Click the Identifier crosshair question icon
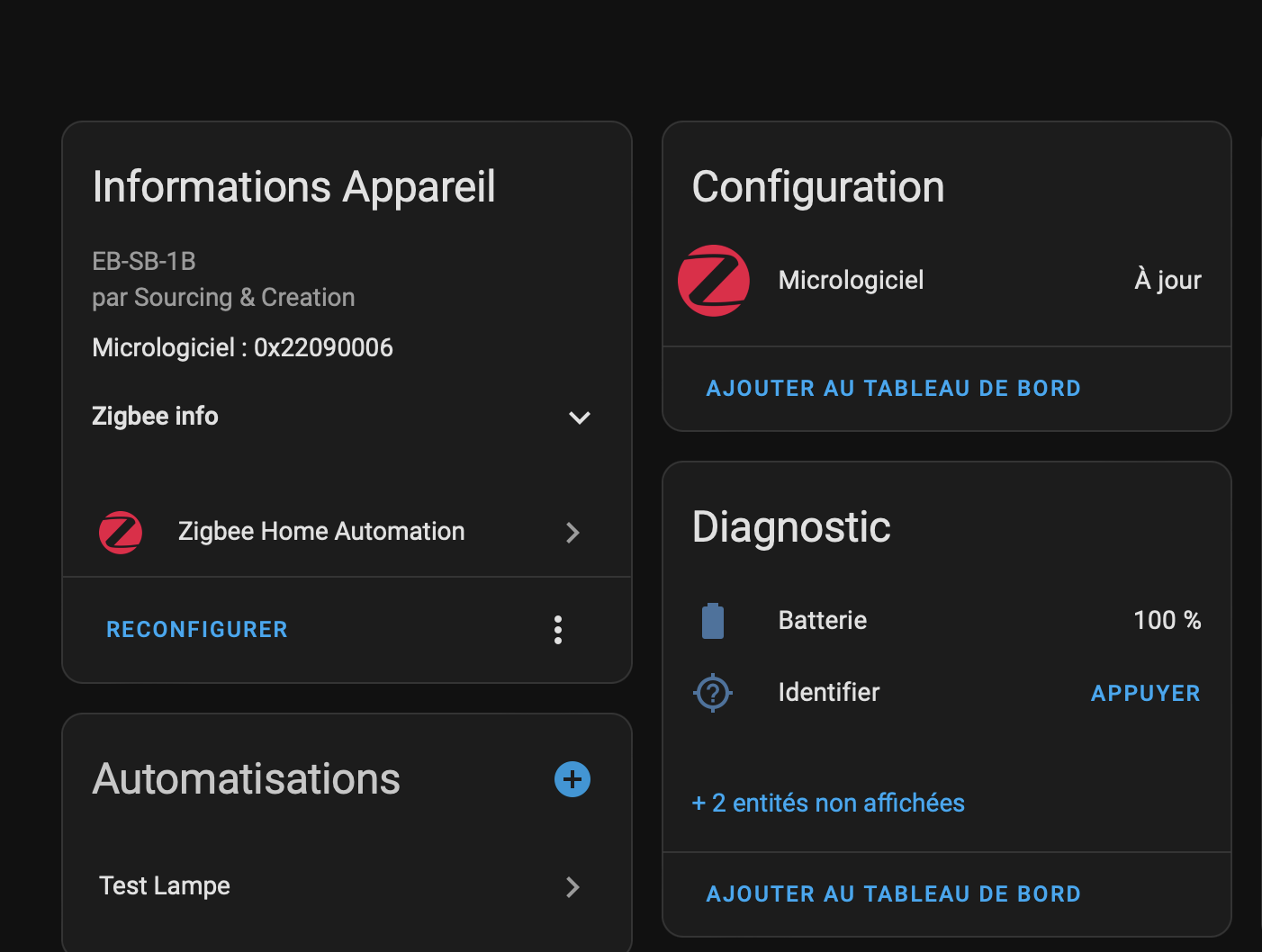 click(x=713, y=693)
